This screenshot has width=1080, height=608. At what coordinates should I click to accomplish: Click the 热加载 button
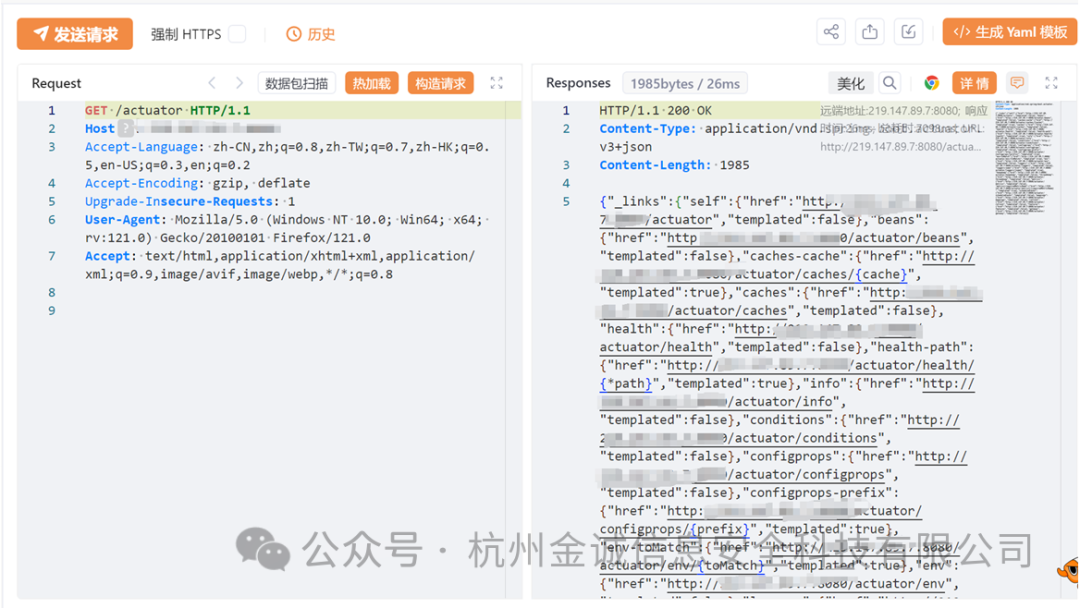point(372,83)
